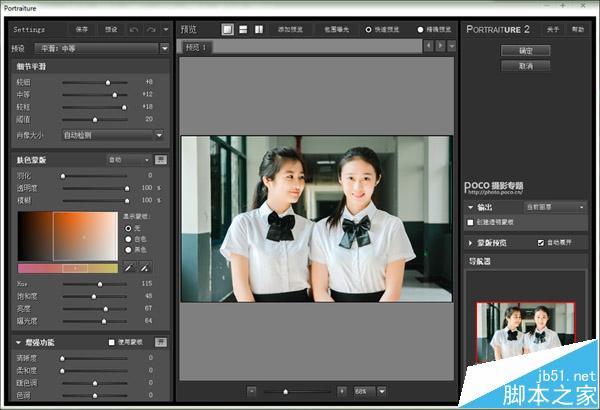Zoom in with the plus button
Viewport: 600px width, 410px height.
pyautogui.click(x=342, y=391)
